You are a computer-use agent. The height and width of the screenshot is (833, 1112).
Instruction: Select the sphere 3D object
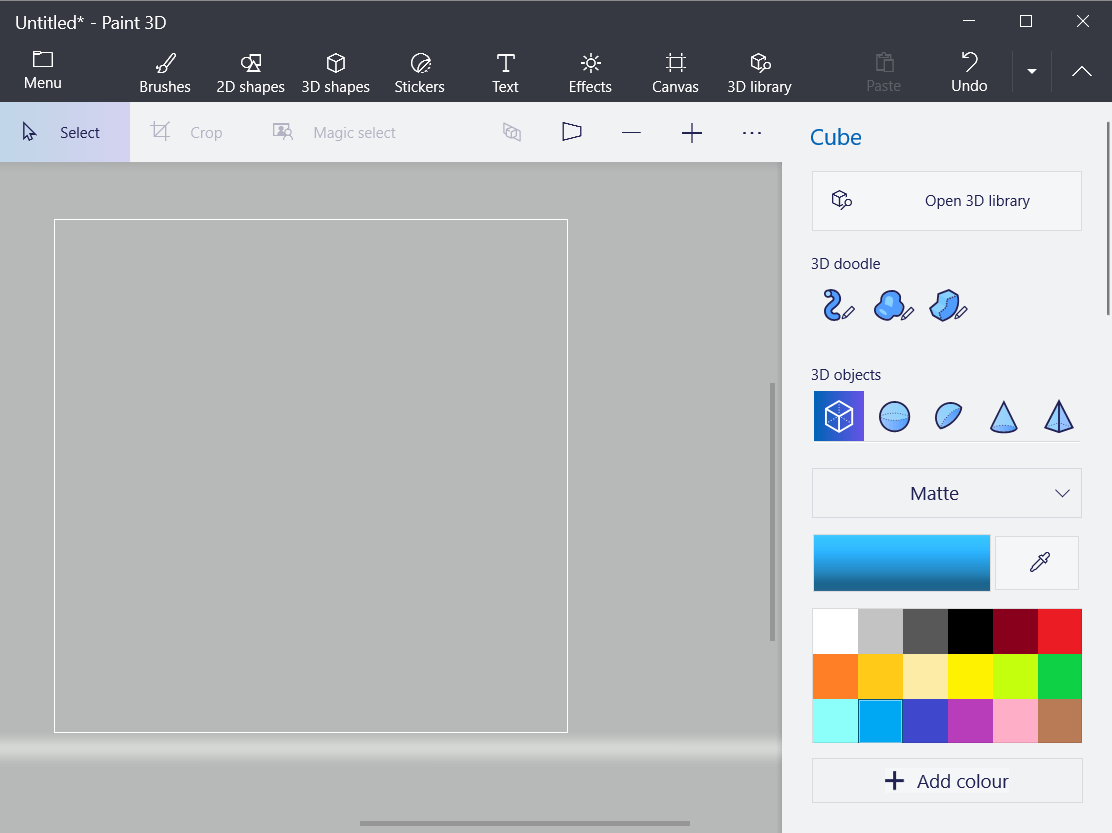[x=893, y=416]
